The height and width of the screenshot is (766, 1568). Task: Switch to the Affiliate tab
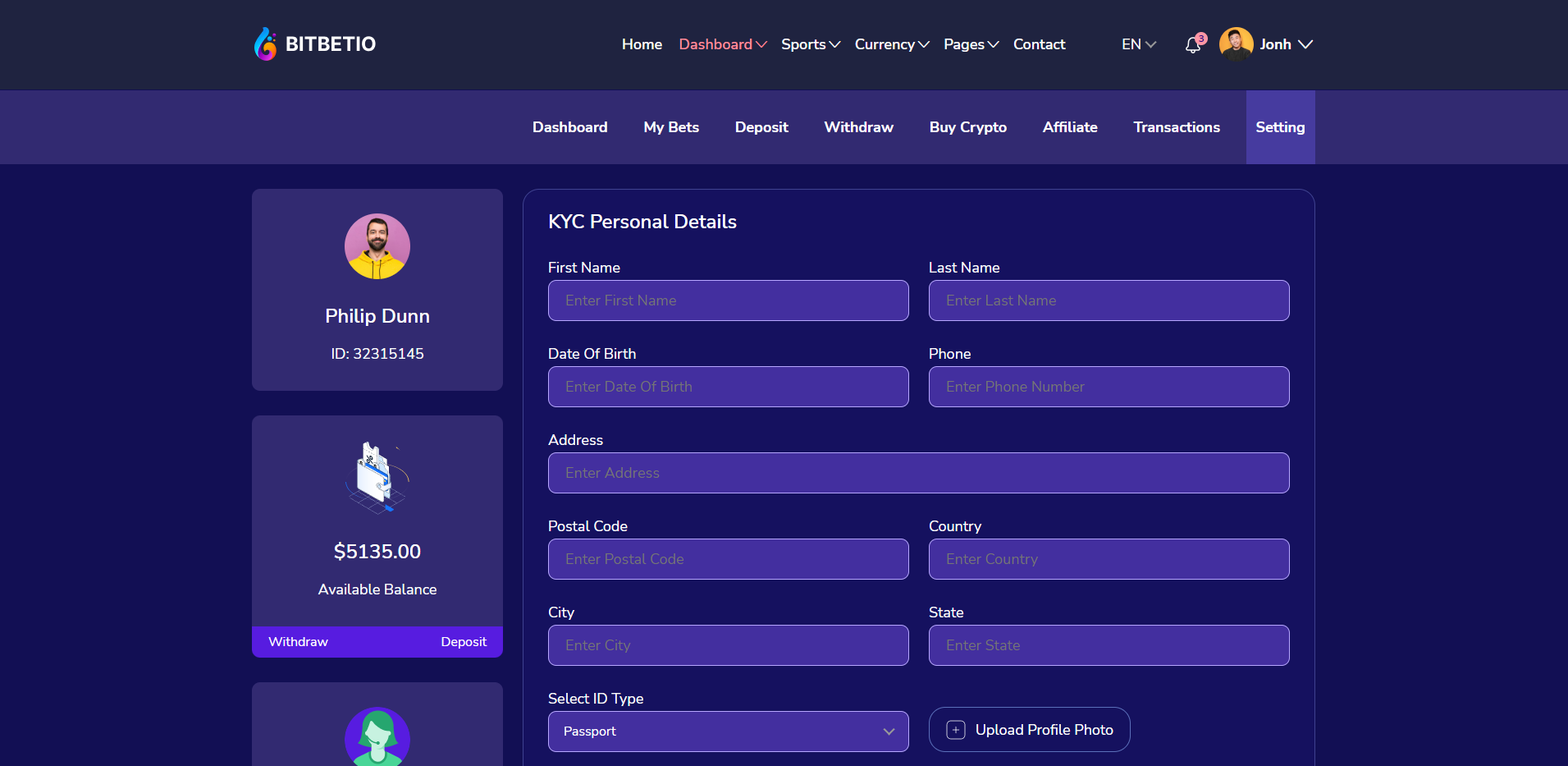click(1070, 127)
